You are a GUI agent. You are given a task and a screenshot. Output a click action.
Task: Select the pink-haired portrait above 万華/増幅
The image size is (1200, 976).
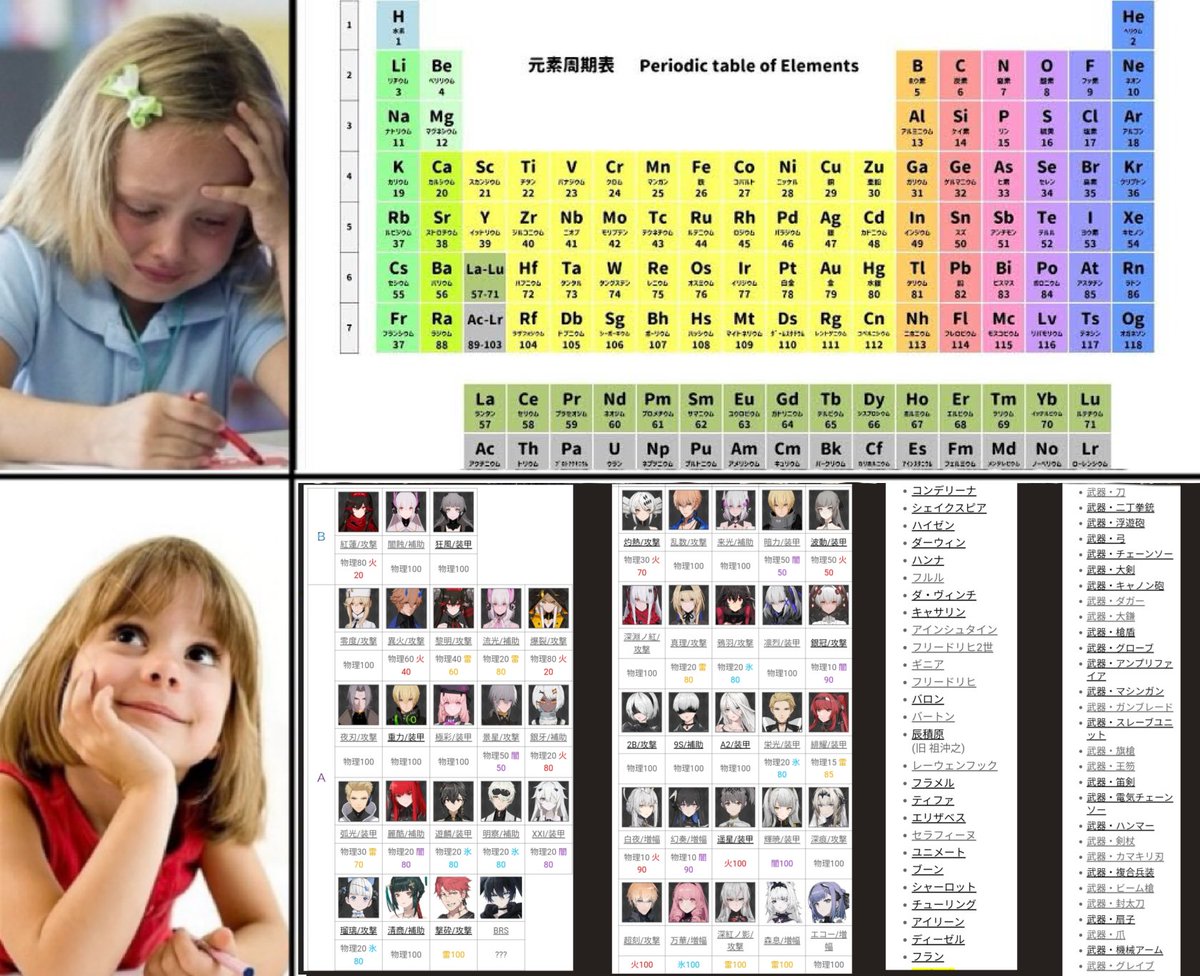pyautogui.click(x=689, y=901)
